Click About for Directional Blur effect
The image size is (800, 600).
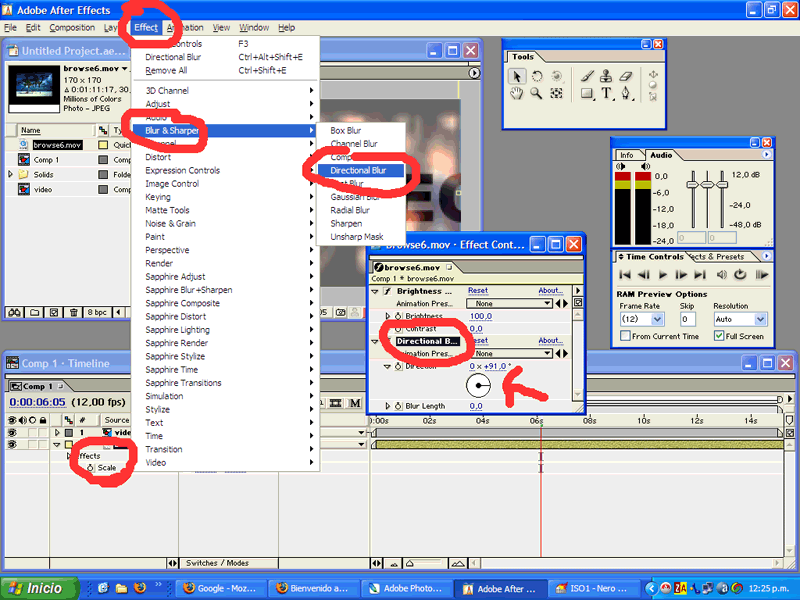551,340
